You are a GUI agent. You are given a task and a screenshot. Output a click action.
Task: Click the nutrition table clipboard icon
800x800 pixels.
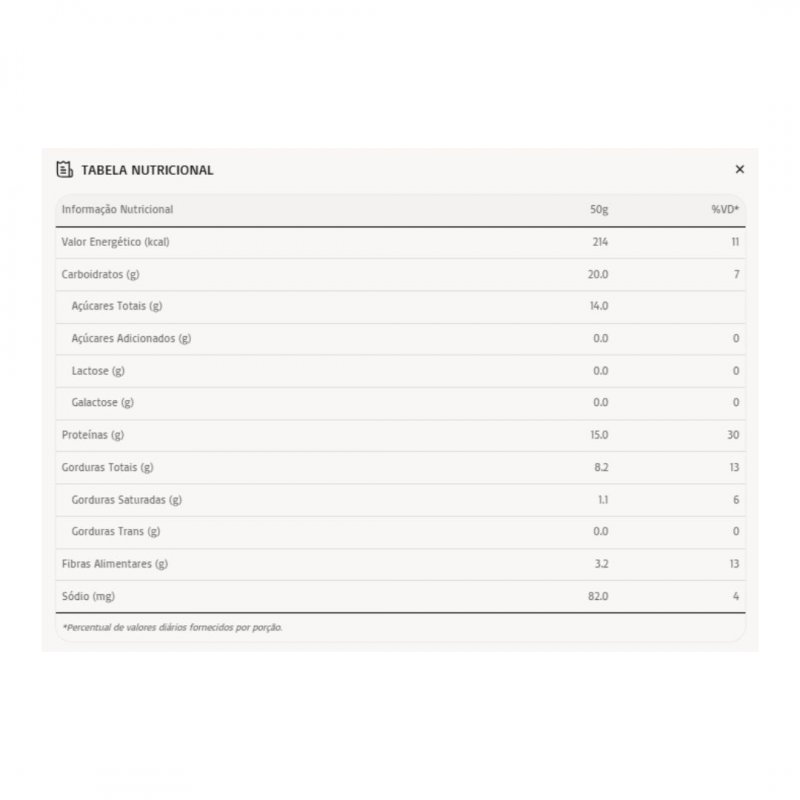(64, 169)
